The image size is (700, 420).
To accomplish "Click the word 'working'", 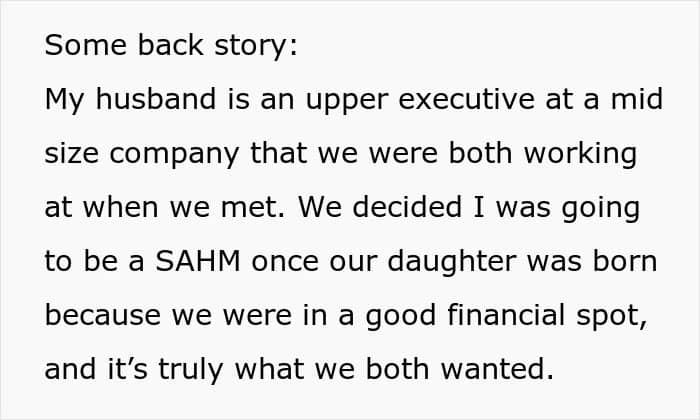I will tap(580, 155).
